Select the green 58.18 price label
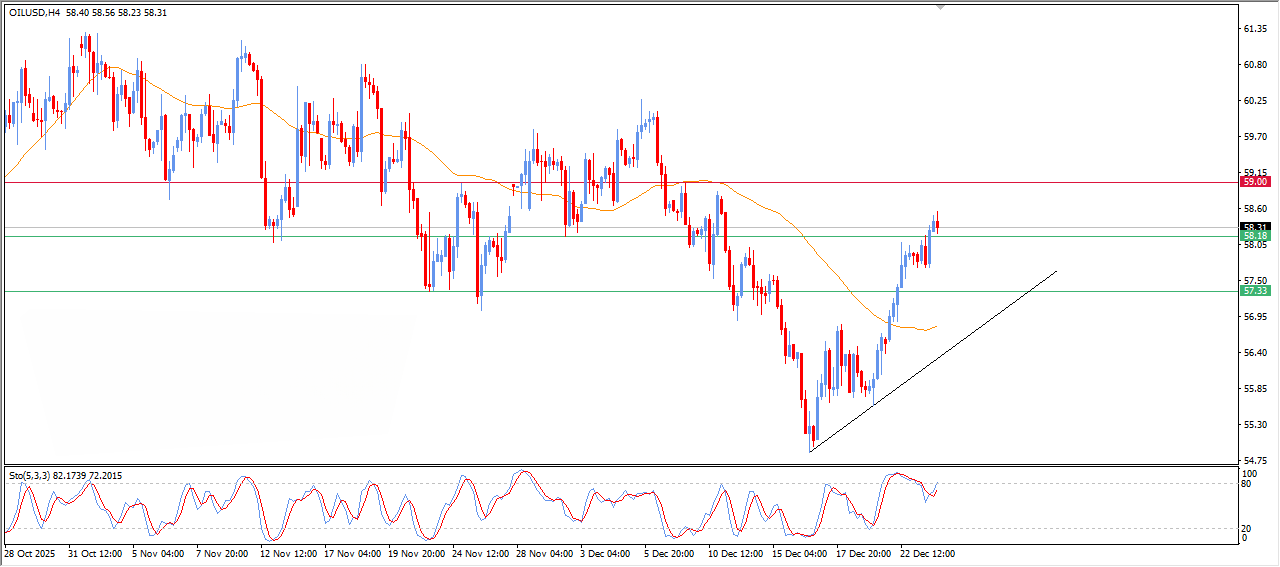 pyautogui.click(x=1254, y=236)
